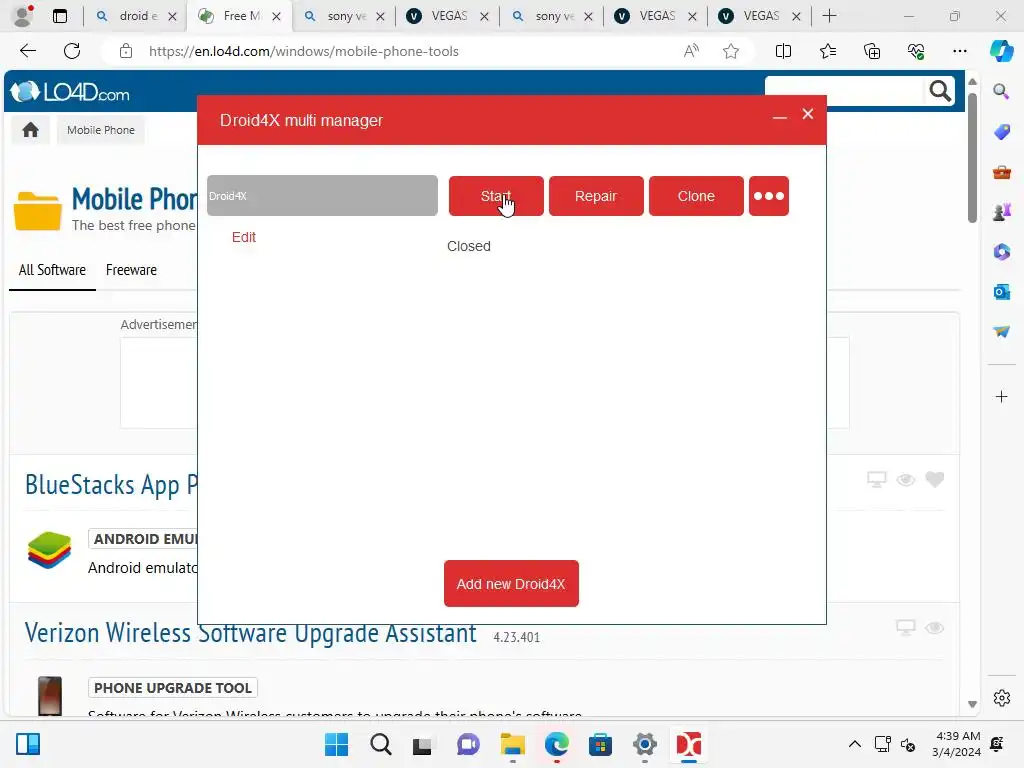The image size is (1024, 768).
Task: Switch to the 'Free M' tab
Action: tap(240, 16)
